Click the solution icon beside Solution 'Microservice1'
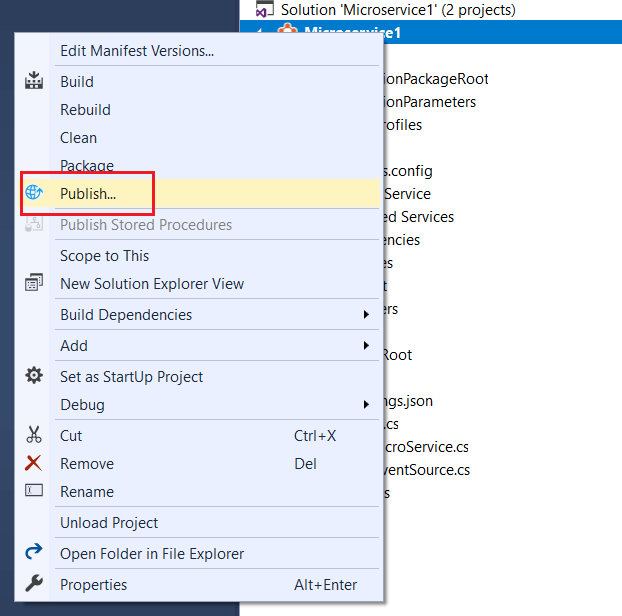 coord(265,10)
